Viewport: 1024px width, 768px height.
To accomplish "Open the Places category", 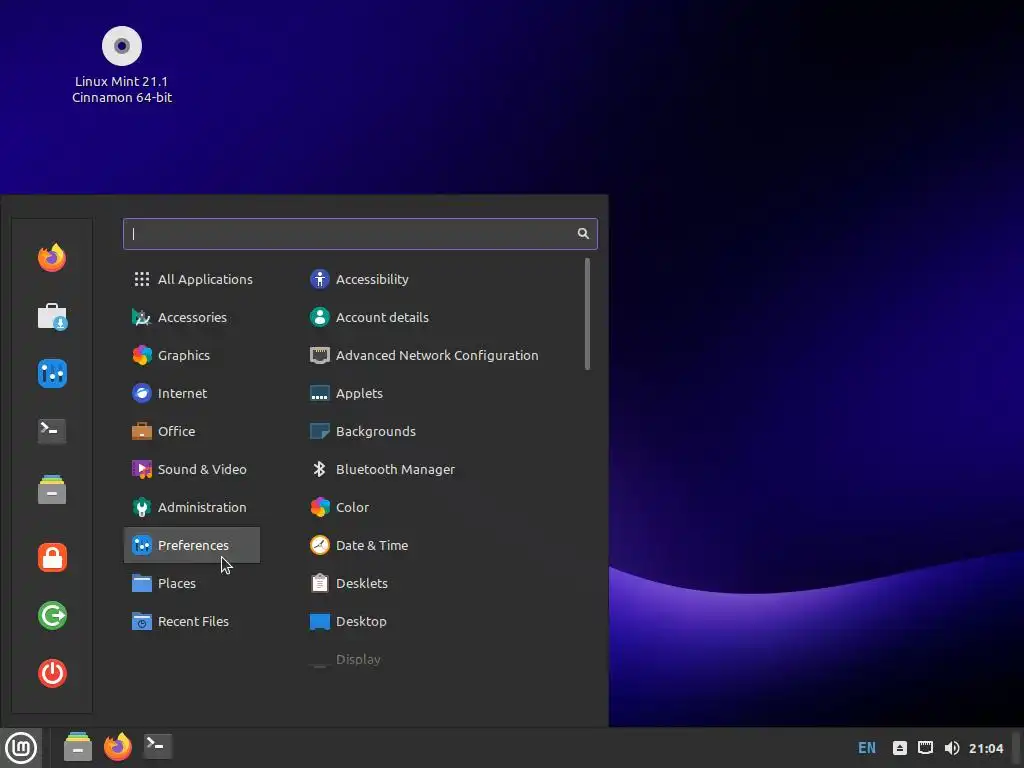I will tap(192, 583).
